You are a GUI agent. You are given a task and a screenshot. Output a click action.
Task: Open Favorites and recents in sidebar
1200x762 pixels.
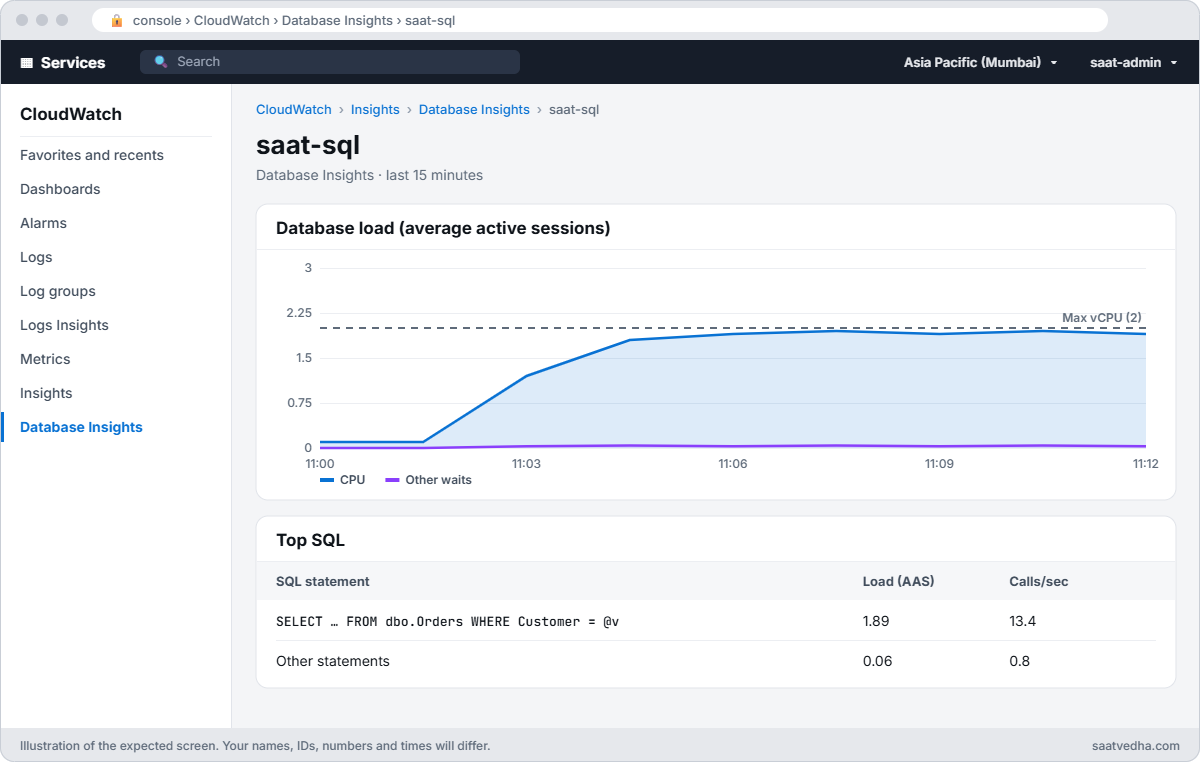pyautogui.click(x=92, y=155)
